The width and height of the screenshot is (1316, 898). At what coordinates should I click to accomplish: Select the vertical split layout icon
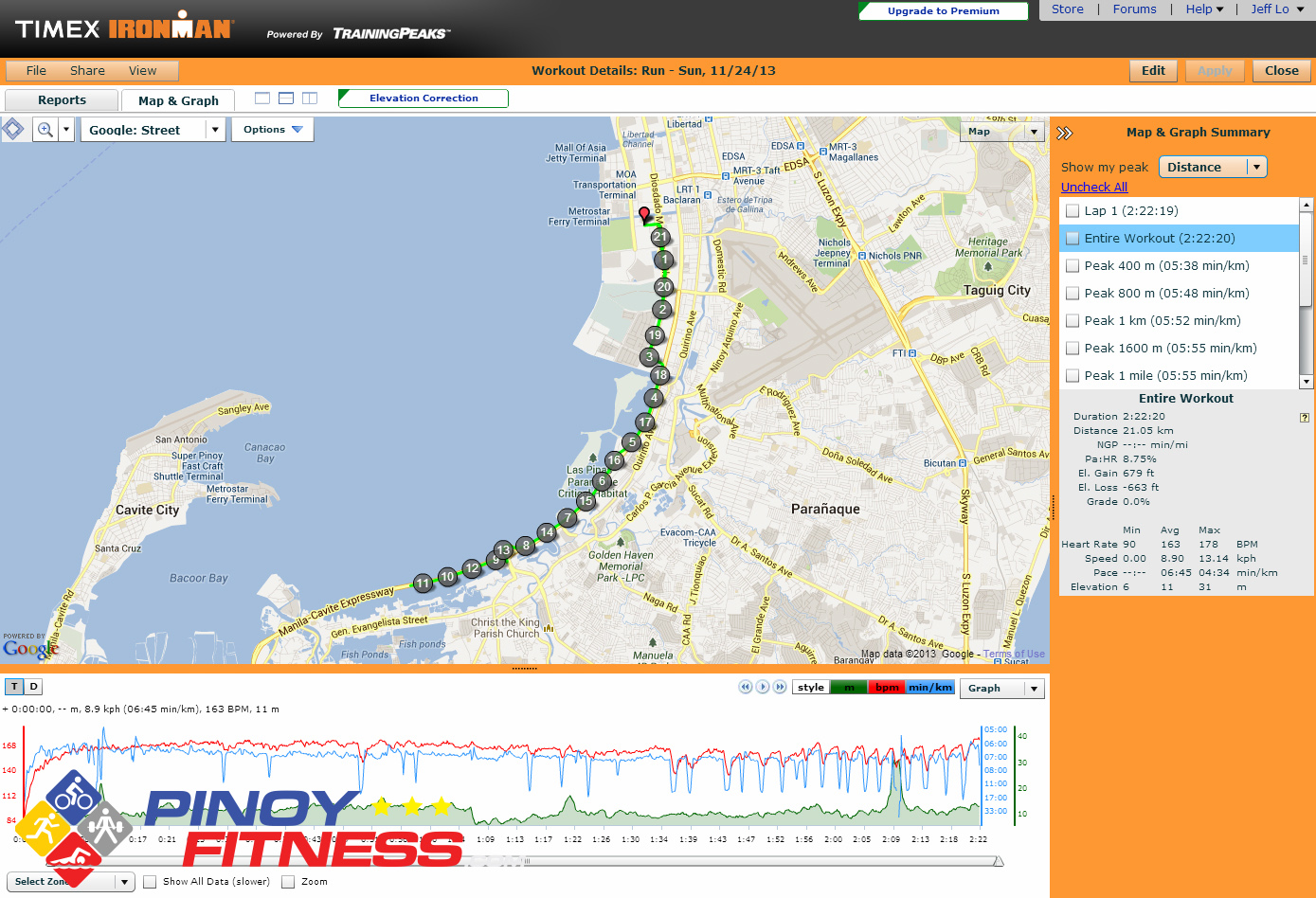(x=310, y=99)
